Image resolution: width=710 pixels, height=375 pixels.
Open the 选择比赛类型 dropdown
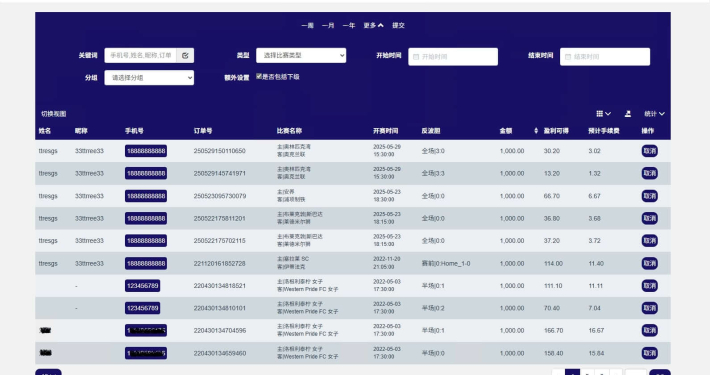[x=301, y=55]
